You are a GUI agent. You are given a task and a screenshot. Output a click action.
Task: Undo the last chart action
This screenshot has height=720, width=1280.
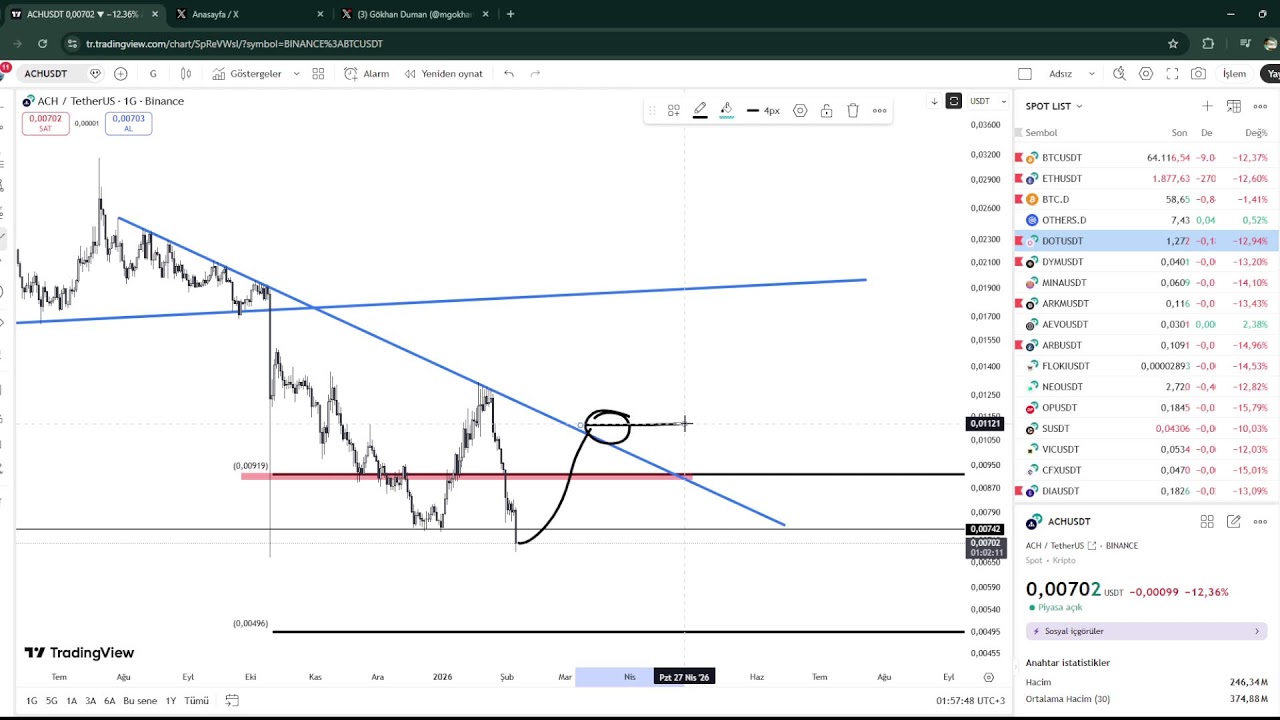click(x=509, y=74)
